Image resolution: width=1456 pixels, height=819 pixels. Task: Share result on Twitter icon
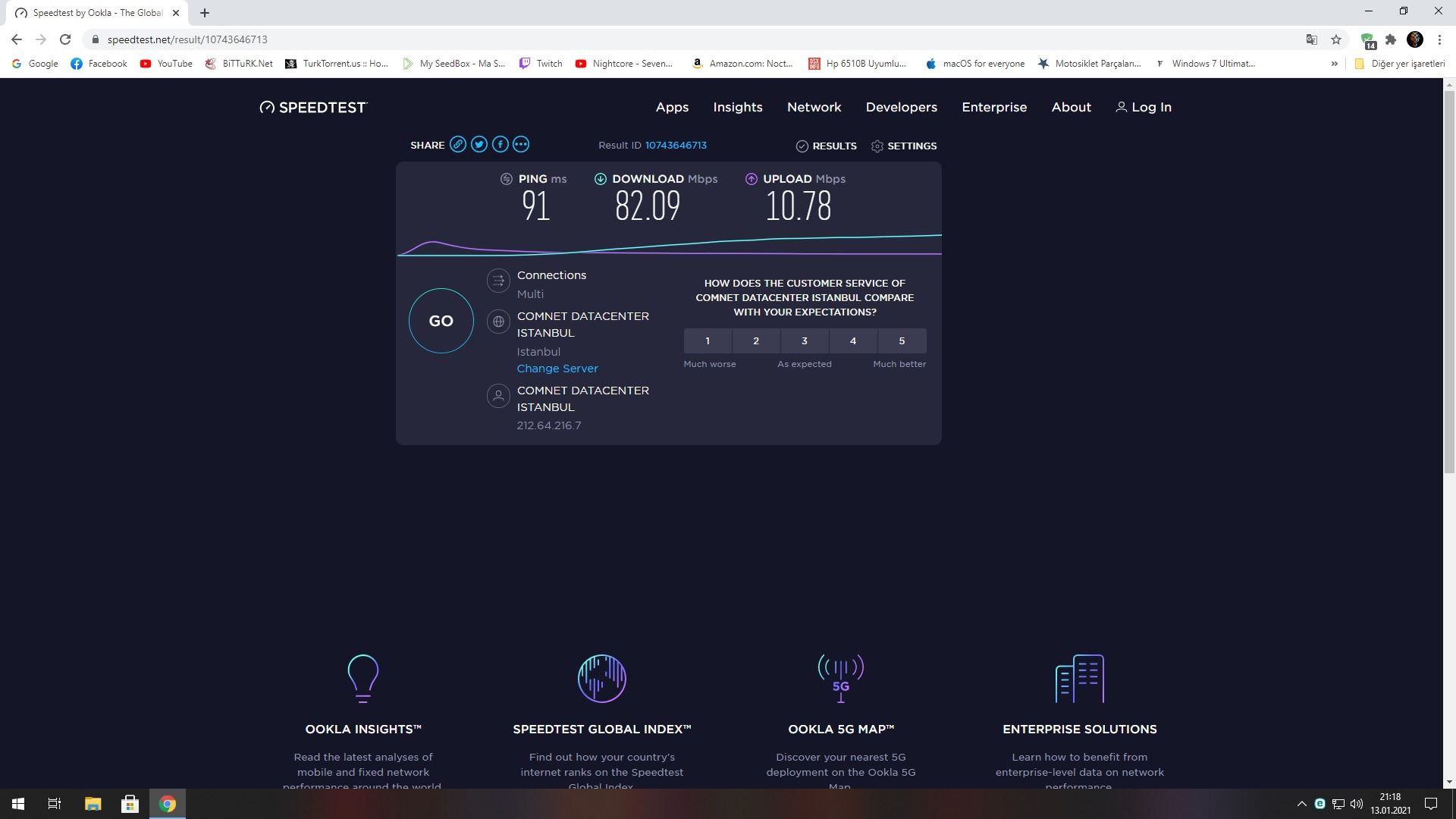(479, 145)
